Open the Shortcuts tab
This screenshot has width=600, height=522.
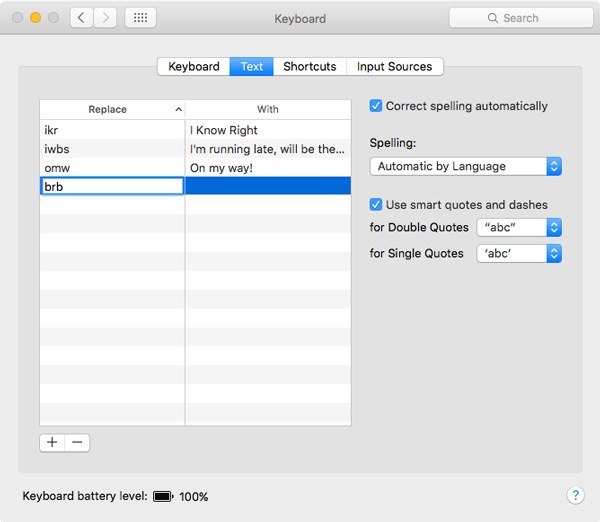(310, 67)
